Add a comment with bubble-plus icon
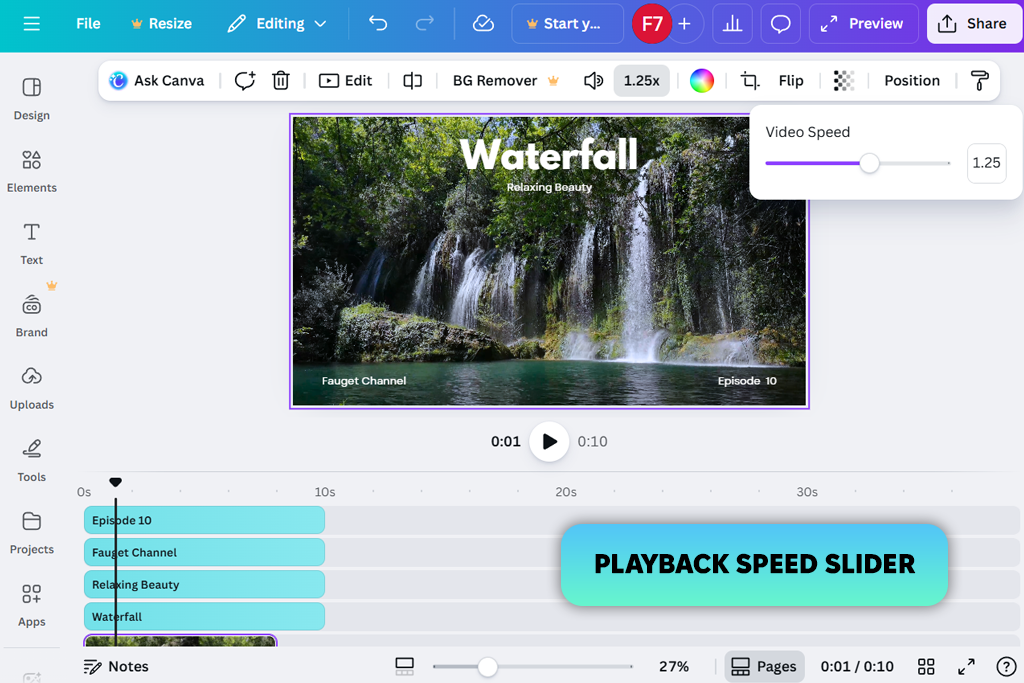This screenshot has width=1024, height=683. pos(245,80)
